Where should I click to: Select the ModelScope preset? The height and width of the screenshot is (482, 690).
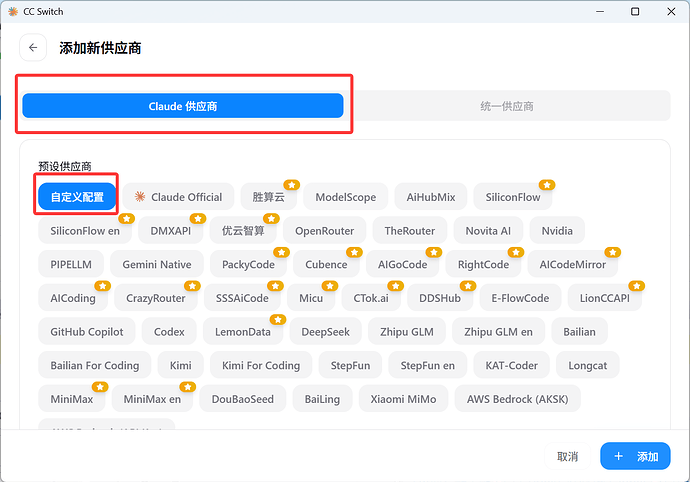pyautogui.click(x=345, y=197)
